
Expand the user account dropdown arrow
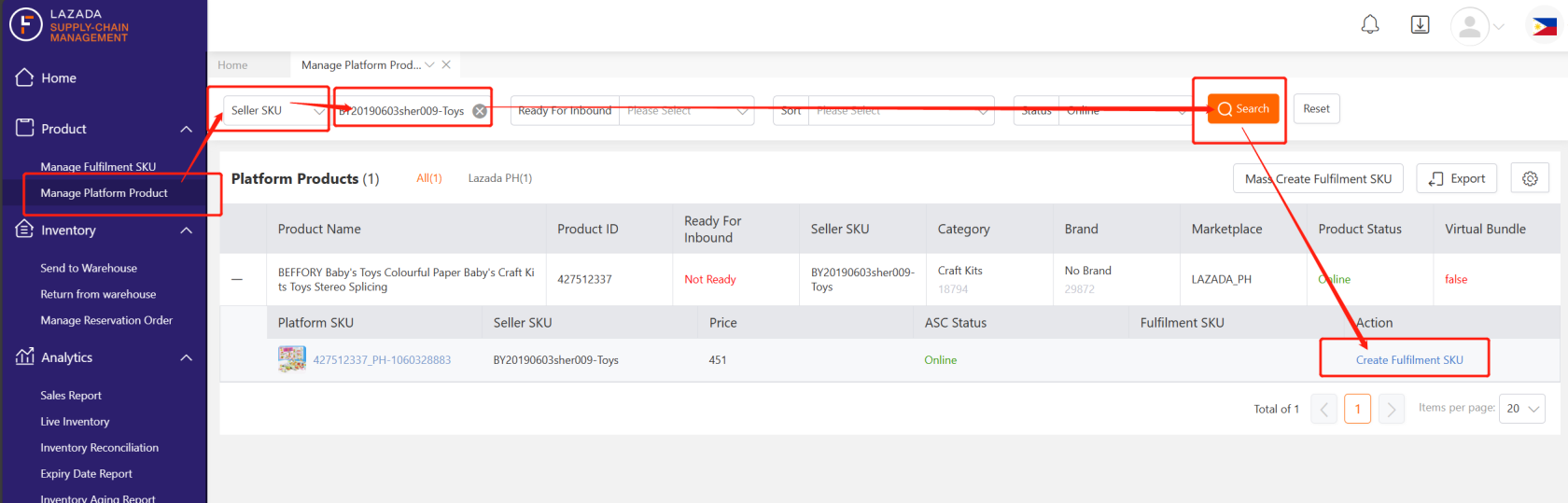(x=1499, y=27)
